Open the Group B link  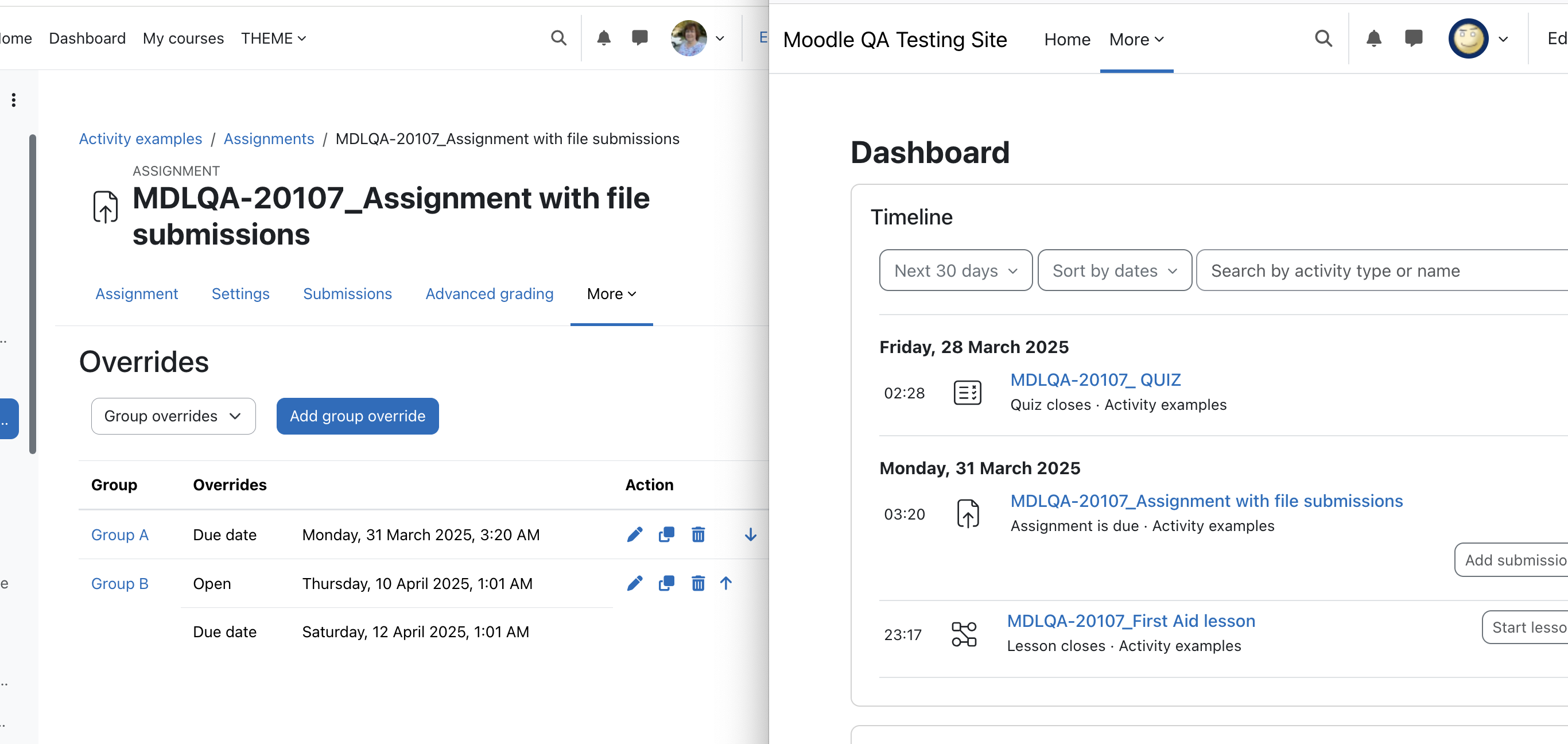tap(119, 583)
